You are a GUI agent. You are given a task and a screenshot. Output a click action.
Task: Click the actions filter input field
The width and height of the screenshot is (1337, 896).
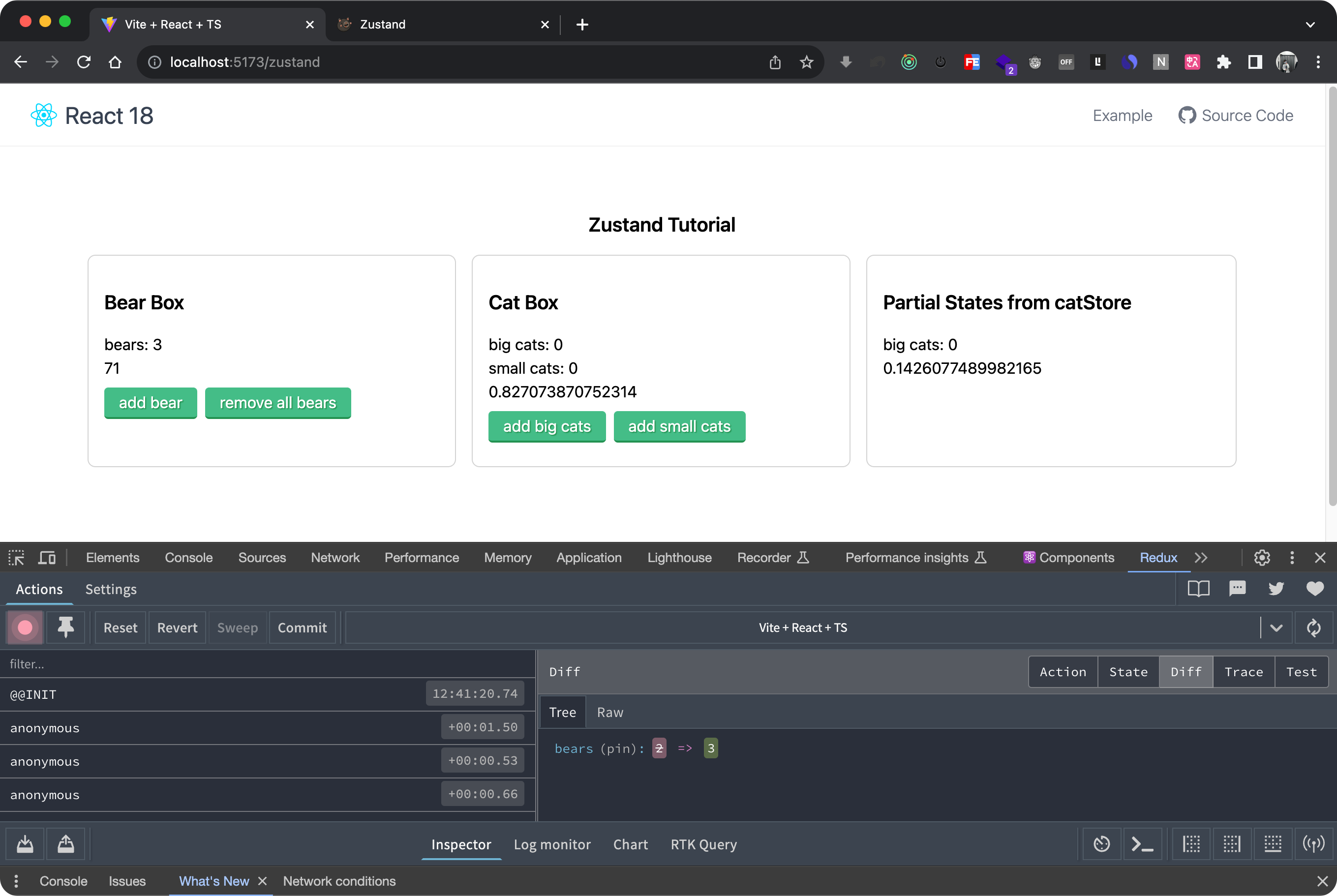click(x=267, y=664)
